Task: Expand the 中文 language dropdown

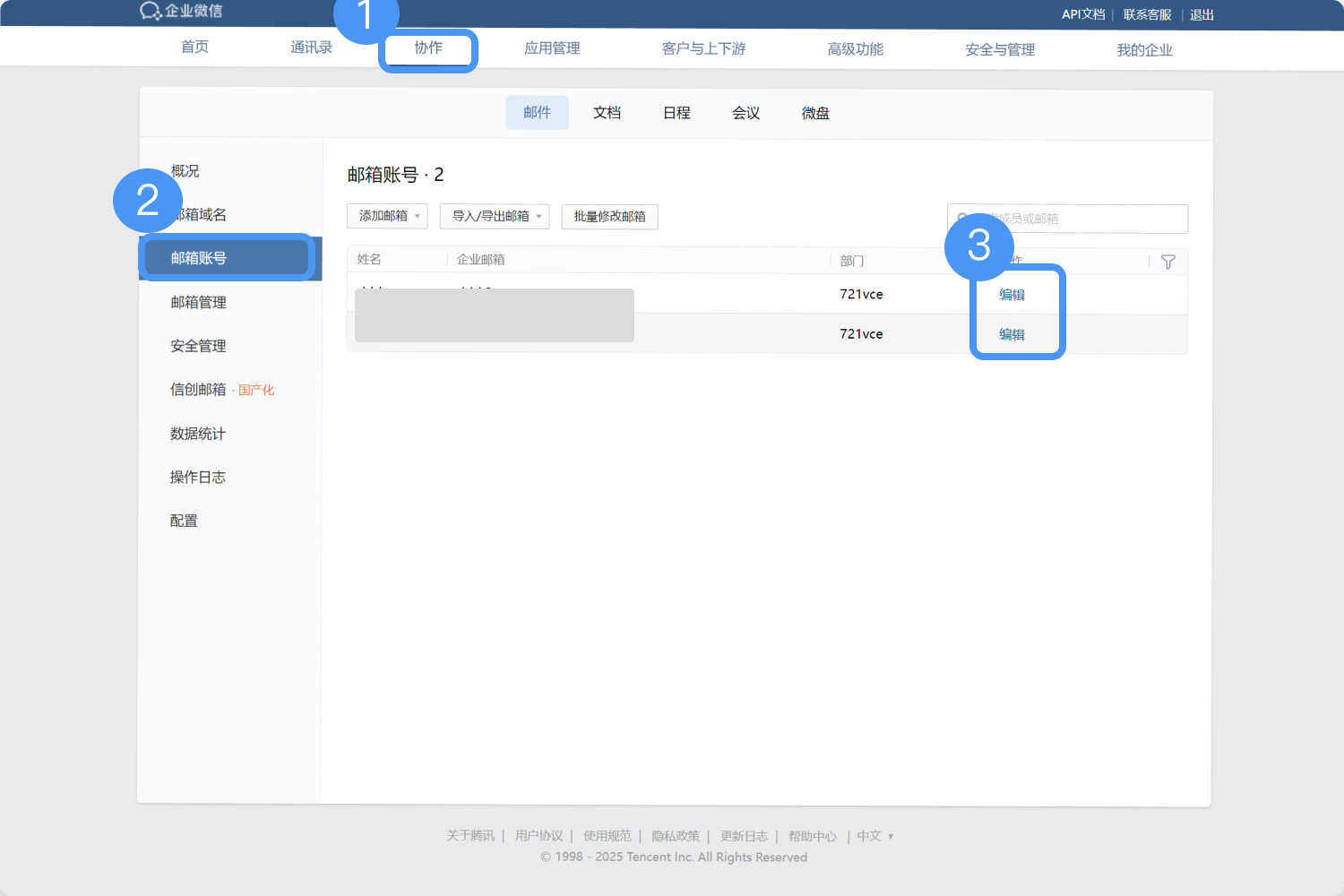Action: coord(875,836)
